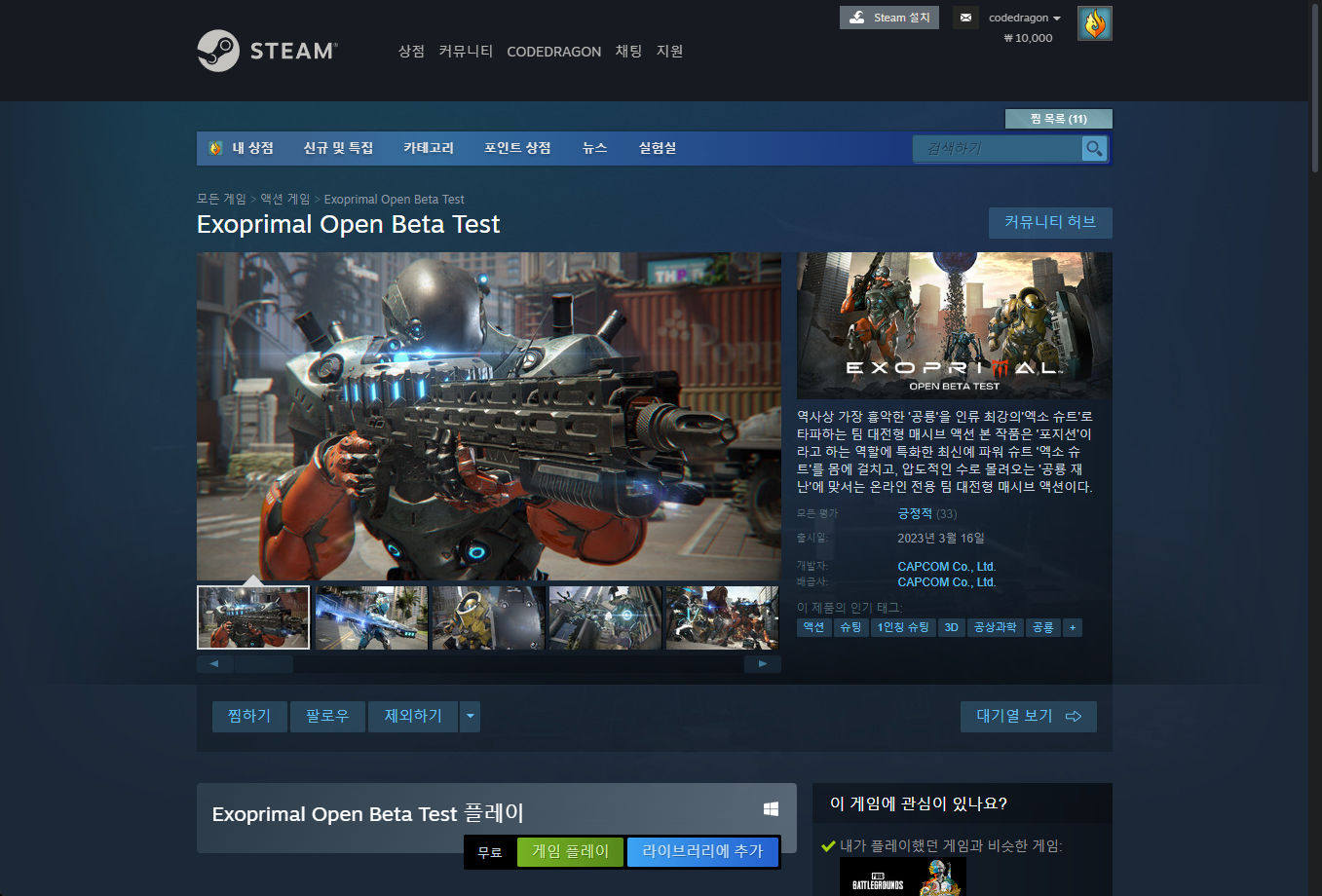Open the 제외하기 dropdown arrow

point(471,716)
